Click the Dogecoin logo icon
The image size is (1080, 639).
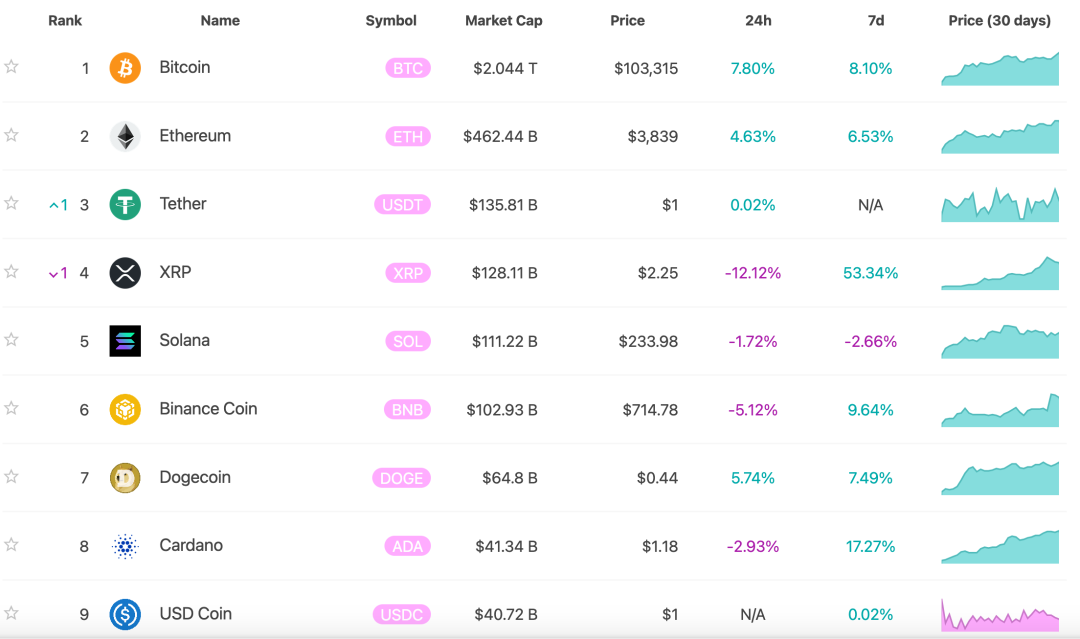125,478
